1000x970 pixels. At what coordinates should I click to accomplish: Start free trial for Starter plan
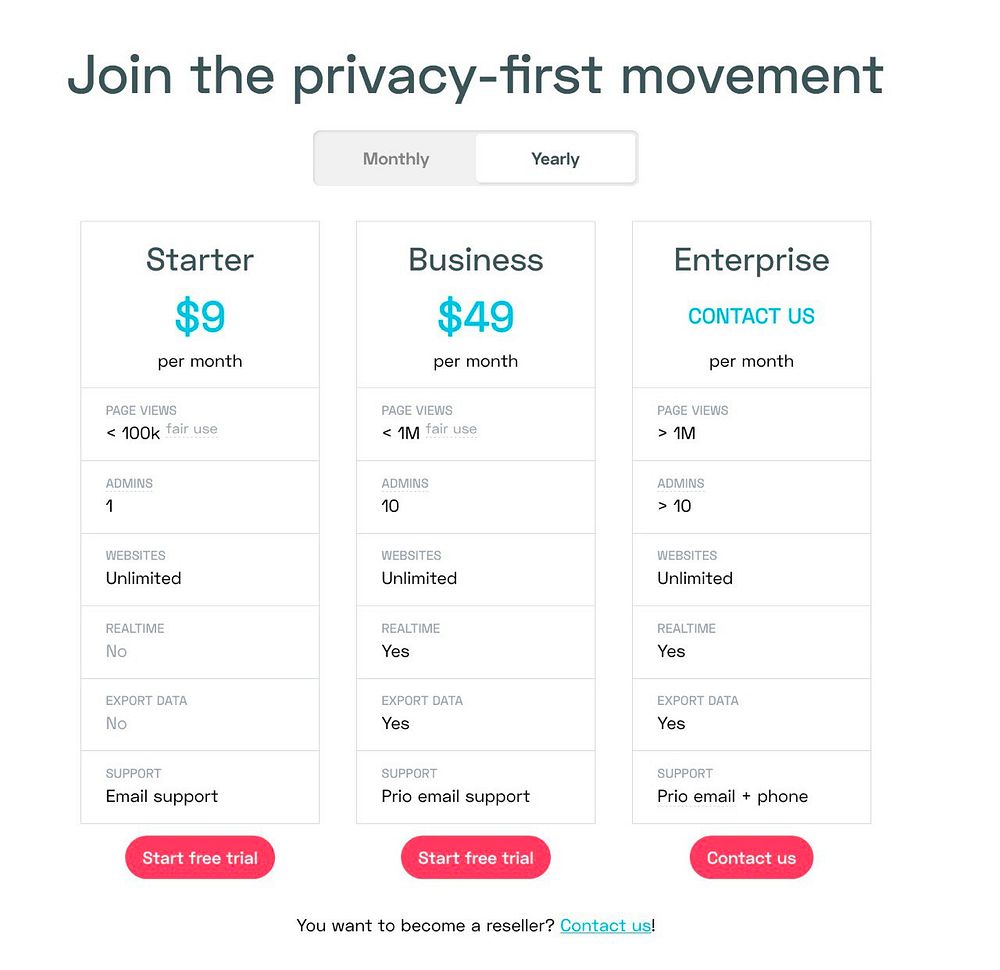(200, 858)
